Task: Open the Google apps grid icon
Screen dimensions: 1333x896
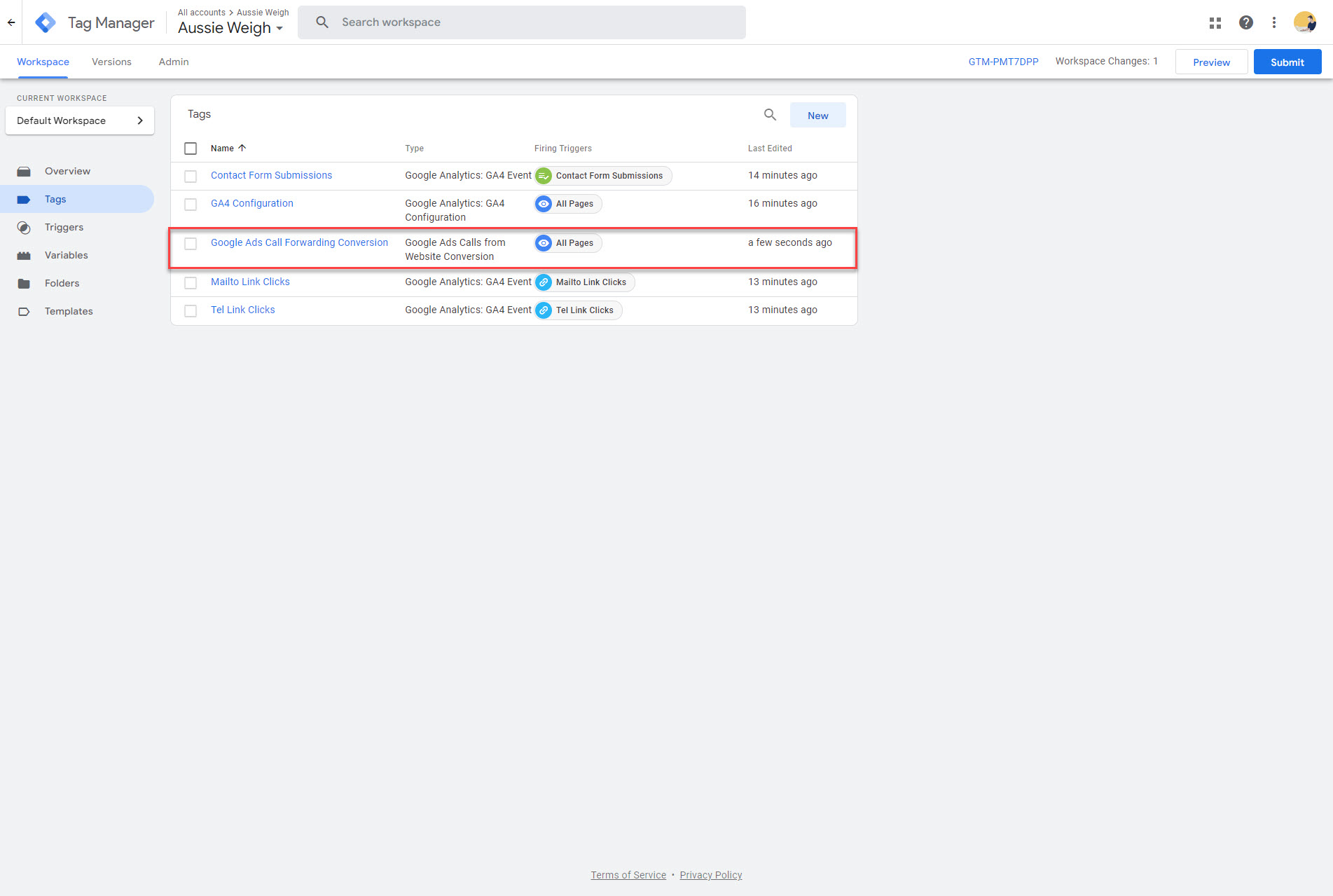Action: 1215,22
